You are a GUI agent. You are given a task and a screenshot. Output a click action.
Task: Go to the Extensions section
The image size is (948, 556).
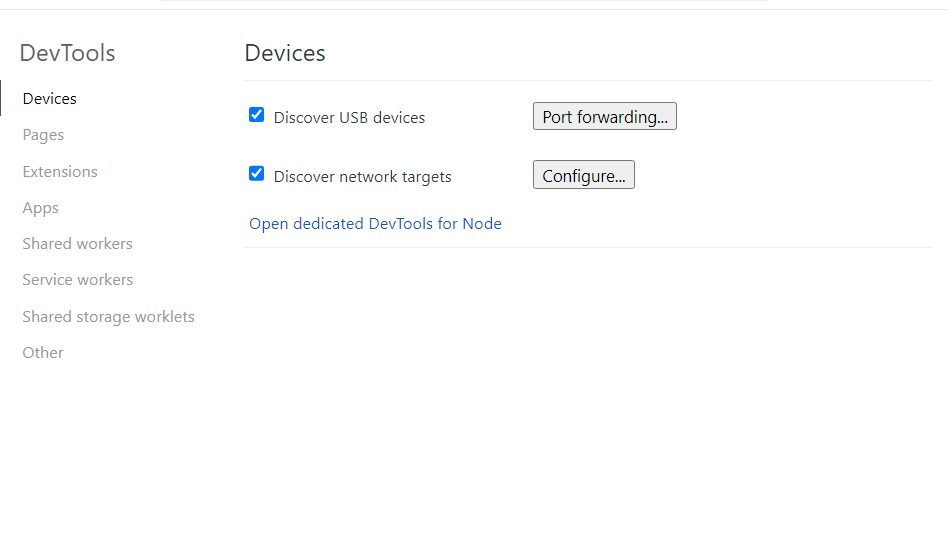pos(60,172)
